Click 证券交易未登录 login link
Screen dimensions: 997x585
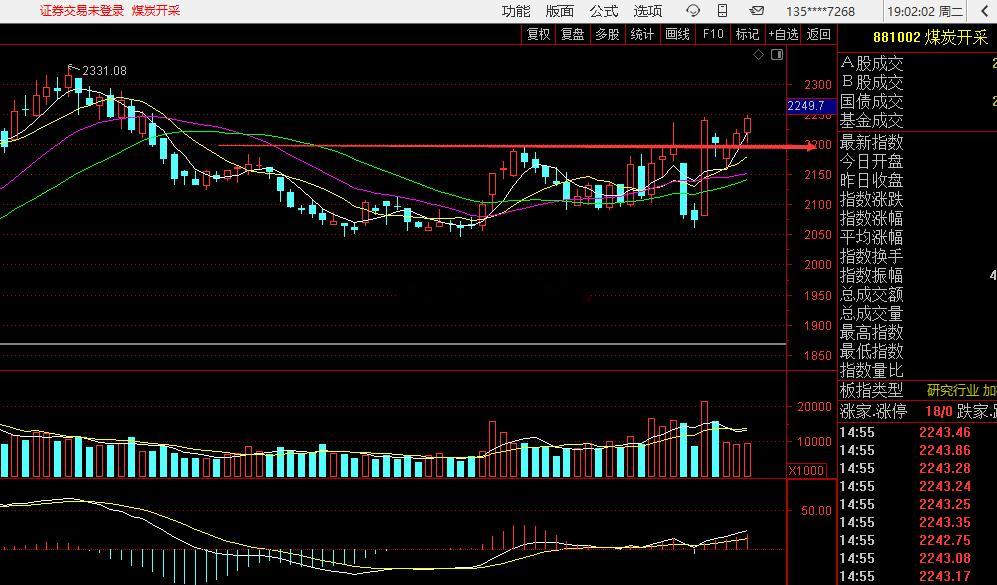(81, 11)
